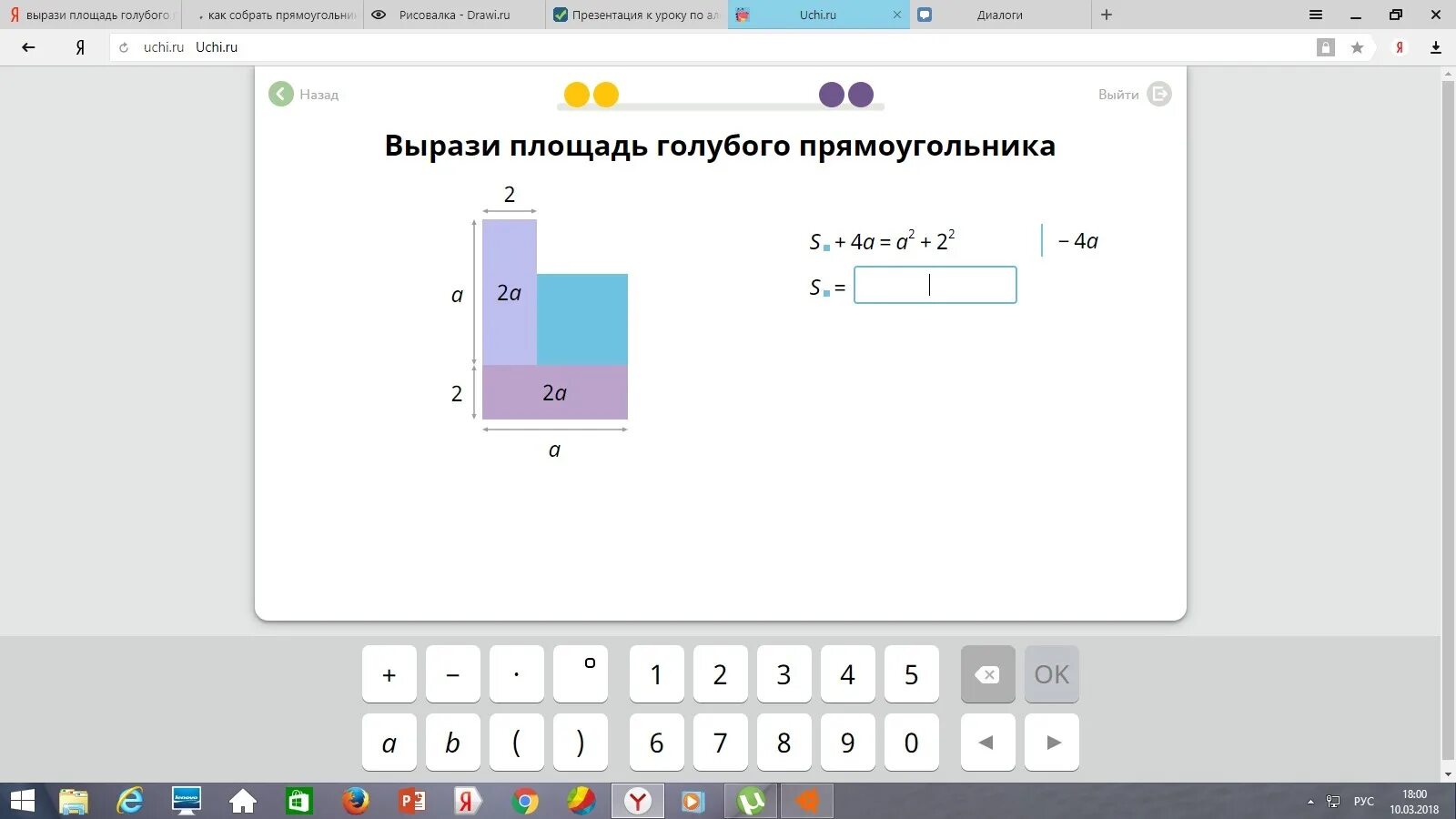The image size is (1456, 819).
Task: Open the РУС language switcher in tray
Action: click(1364, 802)
